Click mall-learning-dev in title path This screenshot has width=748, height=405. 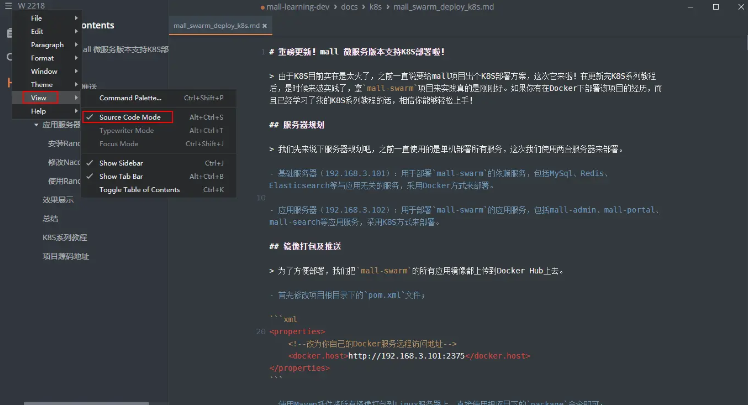[298, 7]
